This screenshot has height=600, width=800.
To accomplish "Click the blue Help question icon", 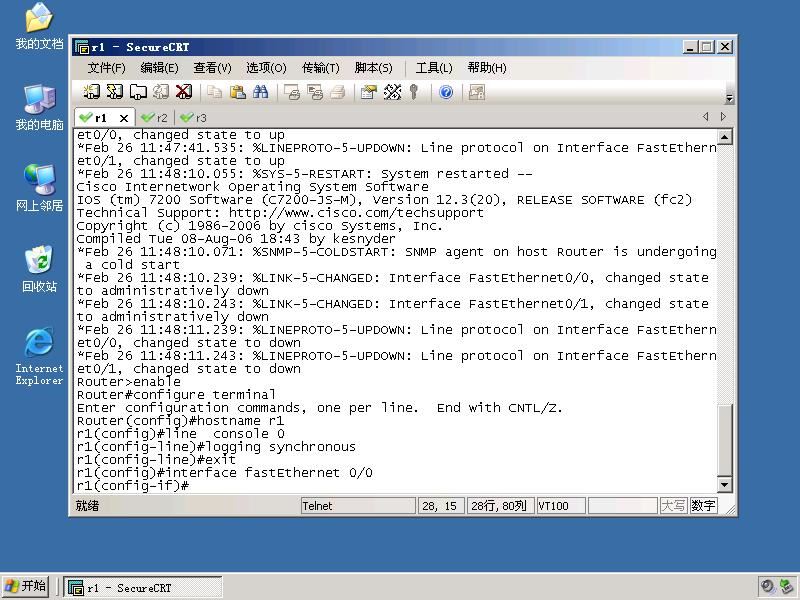I will pos(446,92).
